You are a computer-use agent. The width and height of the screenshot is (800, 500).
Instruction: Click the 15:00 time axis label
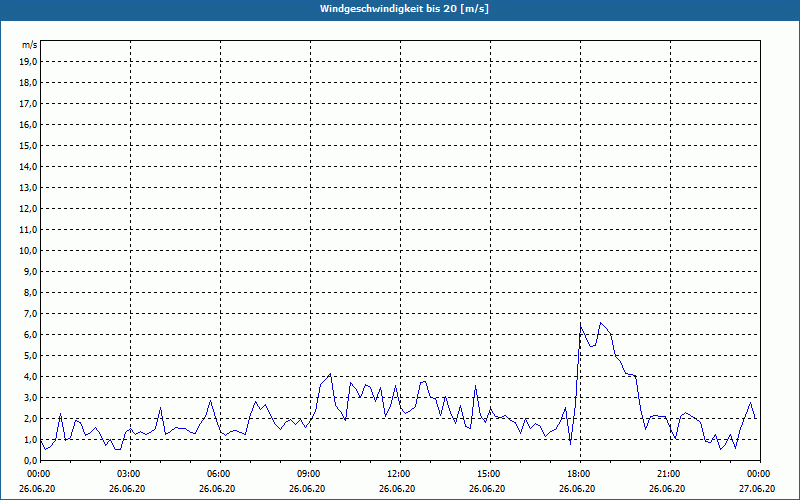point(490,474)
